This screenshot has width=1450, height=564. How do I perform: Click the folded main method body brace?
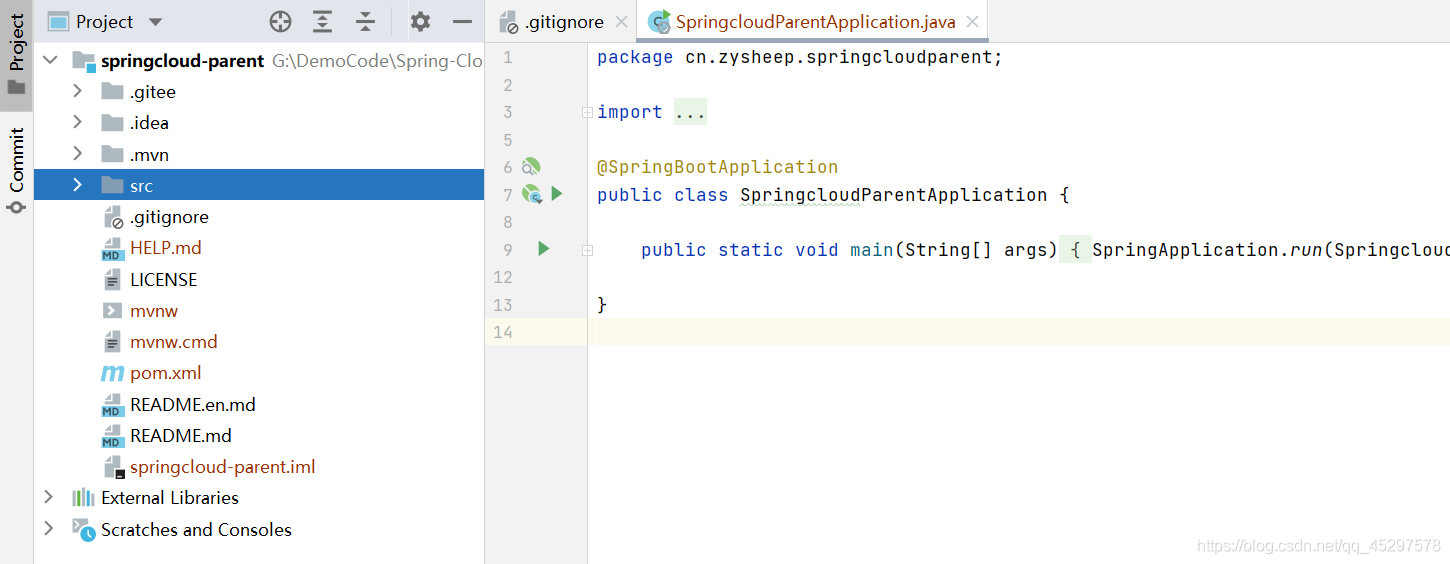point(1075,250)
